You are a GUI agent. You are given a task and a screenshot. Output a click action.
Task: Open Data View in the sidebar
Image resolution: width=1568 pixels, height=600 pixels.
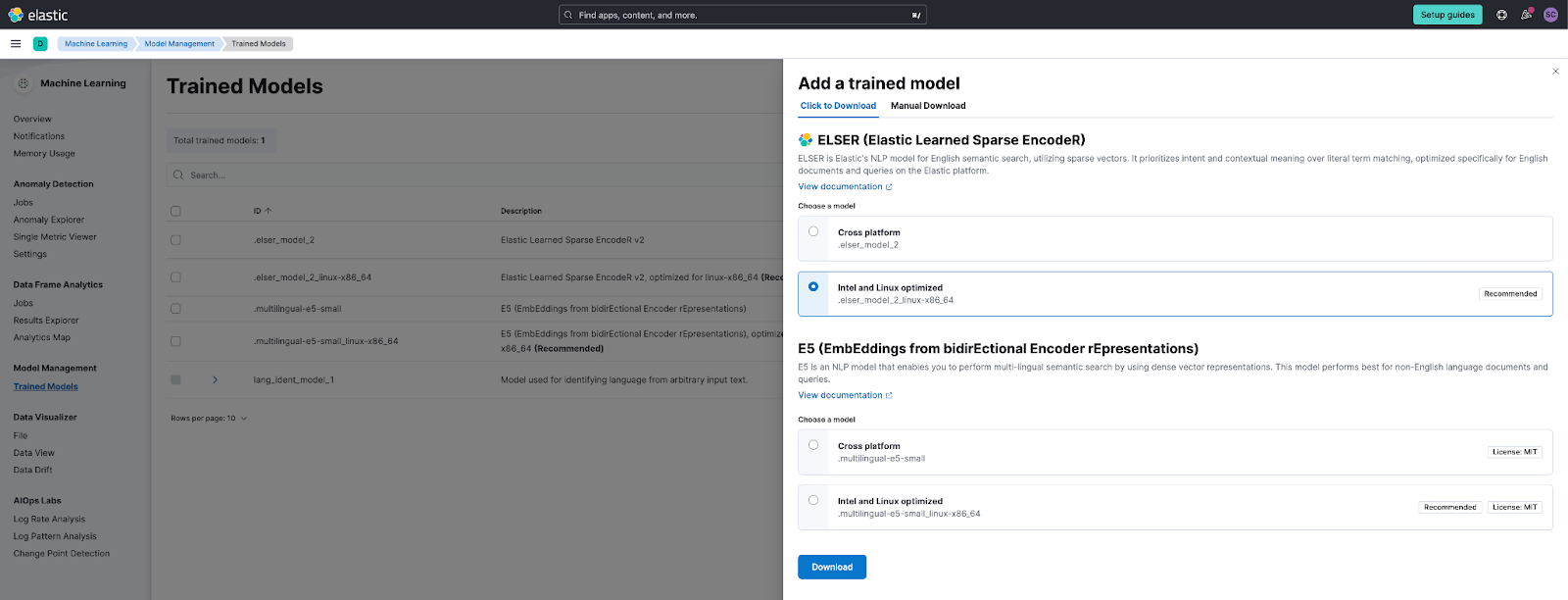(x=34, y=453)
